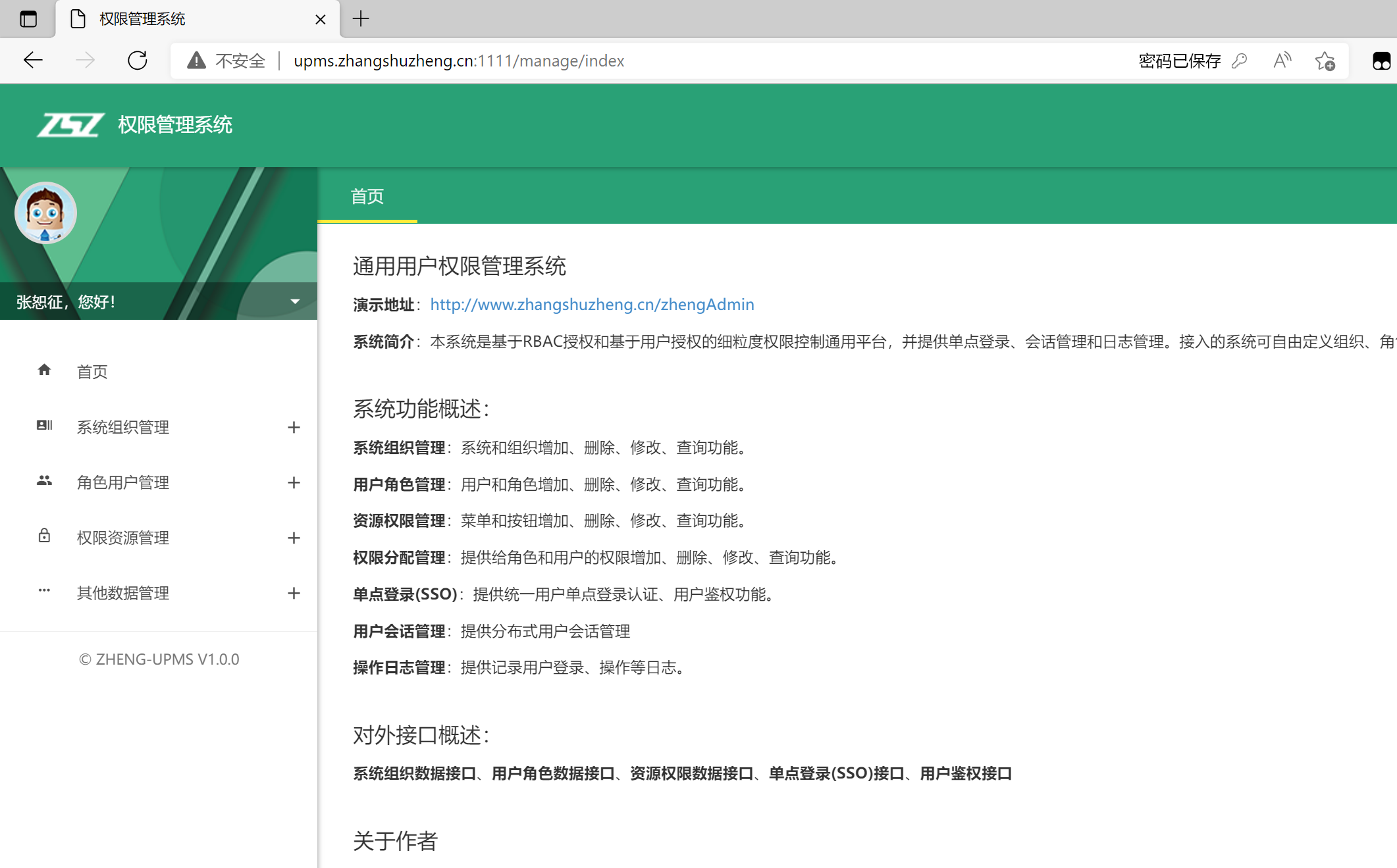Screen dimensions: 1397x868
Task: Add current page to favorites
Action: click(x=1325, y=61)
